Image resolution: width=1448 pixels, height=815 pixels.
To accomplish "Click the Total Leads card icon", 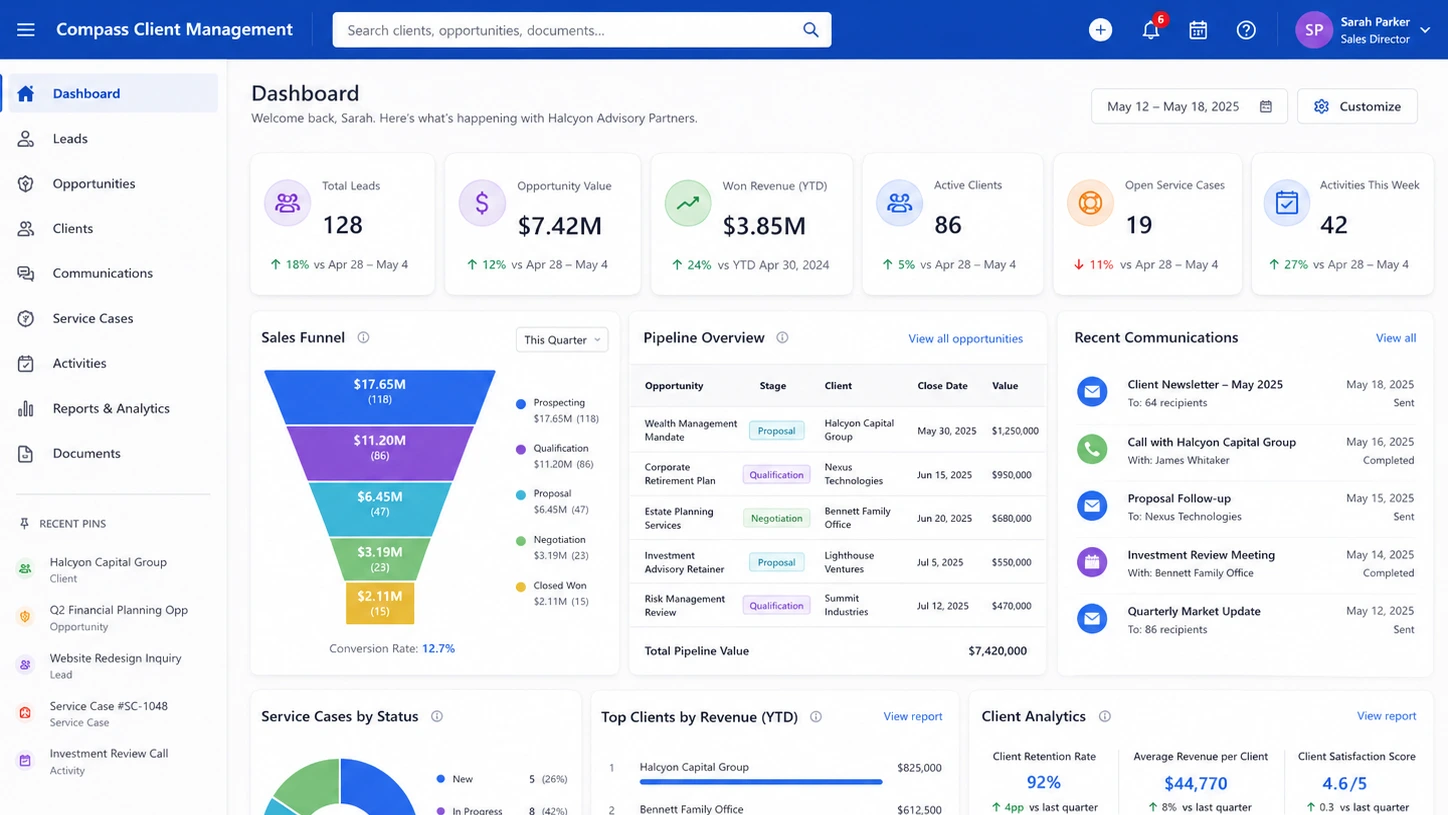I will (287, 204).
